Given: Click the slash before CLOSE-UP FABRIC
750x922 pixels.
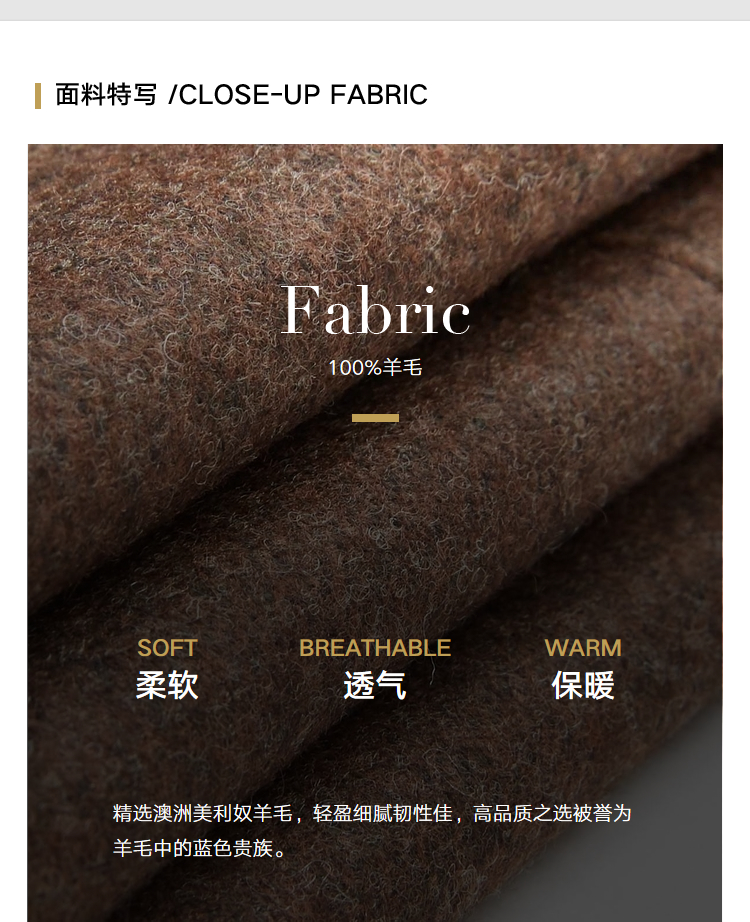Looking at the screenshot, I should point(172,95).
